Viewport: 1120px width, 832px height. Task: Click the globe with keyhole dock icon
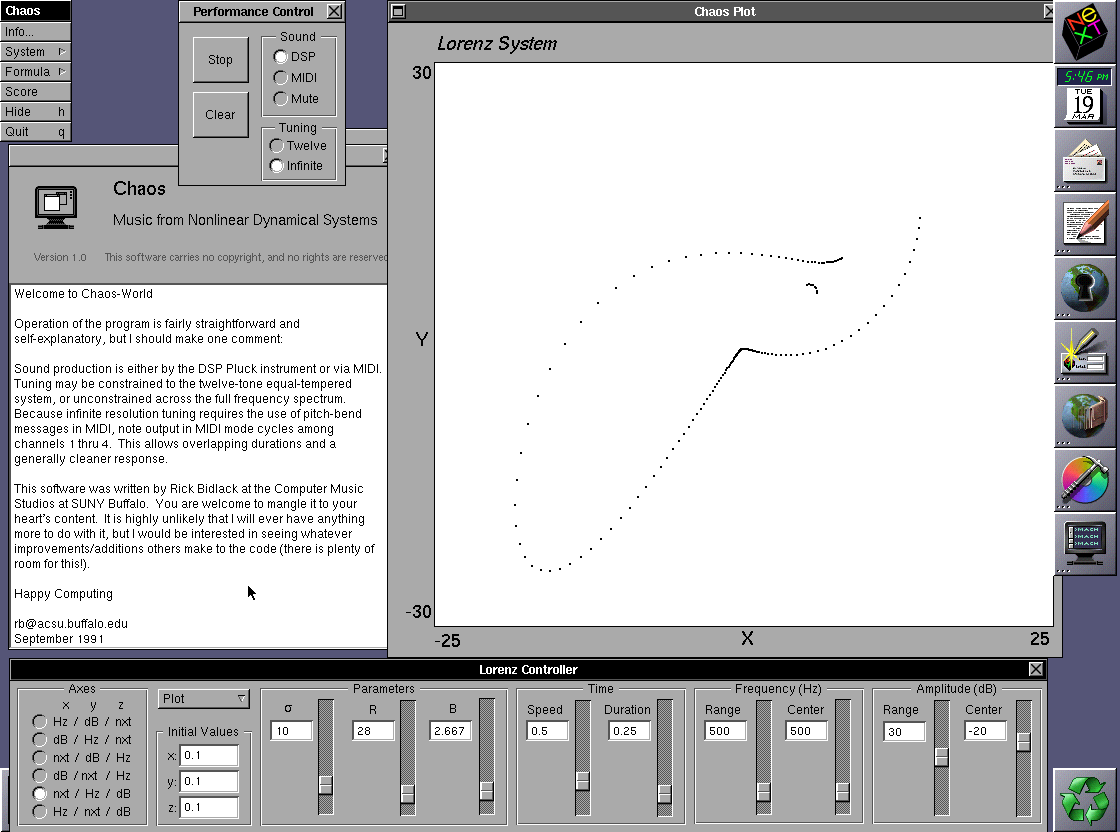pos(1086,287)
